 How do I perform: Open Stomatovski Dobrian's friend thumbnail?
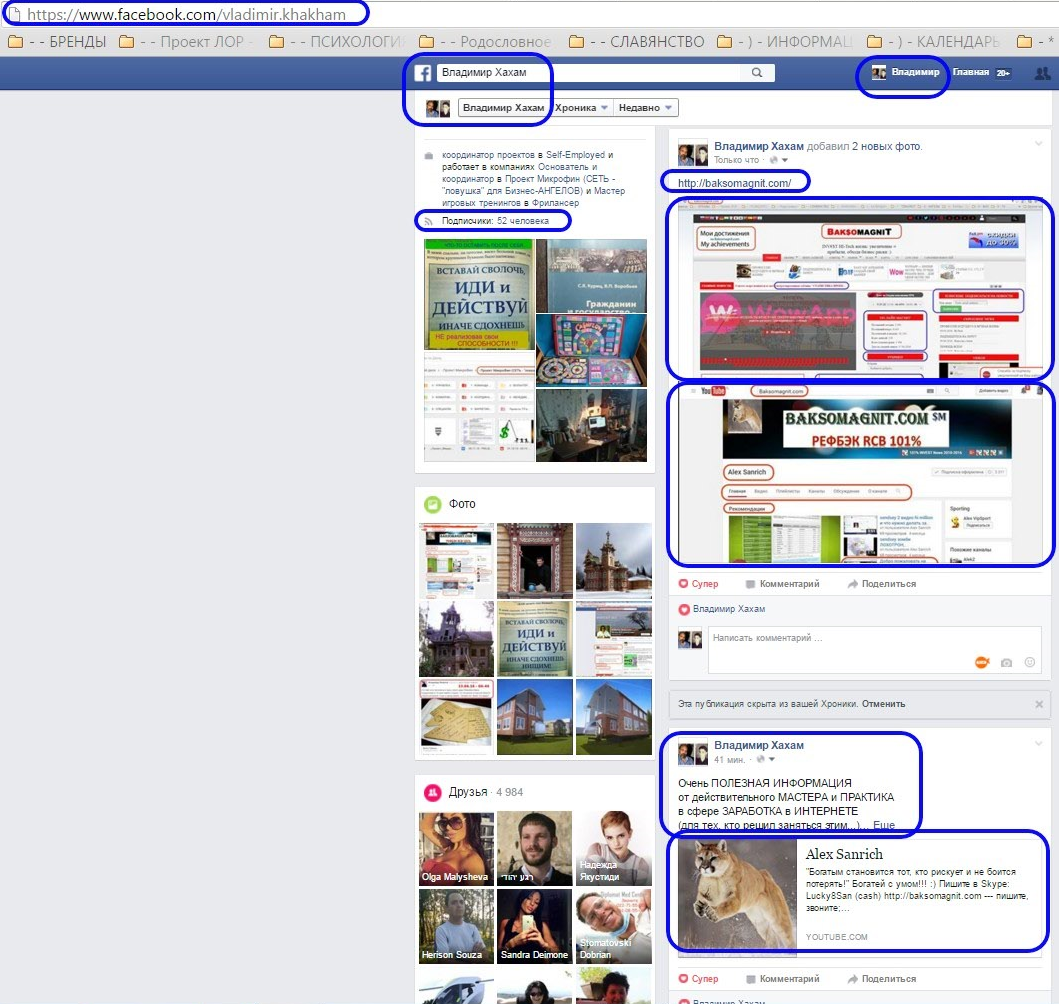[614, 926]
